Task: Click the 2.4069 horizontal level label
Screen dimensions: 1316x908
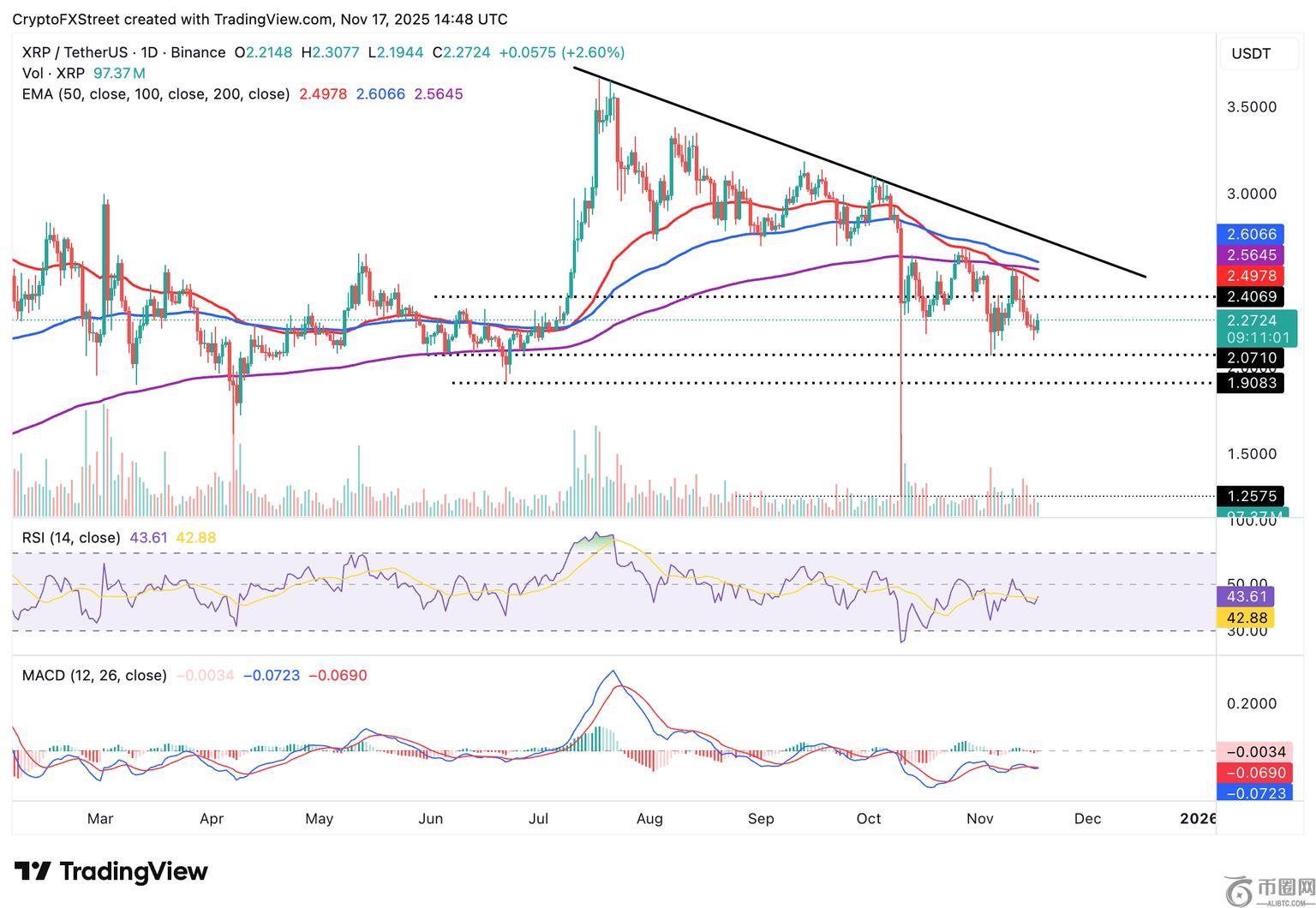Action: [1251, 297]
